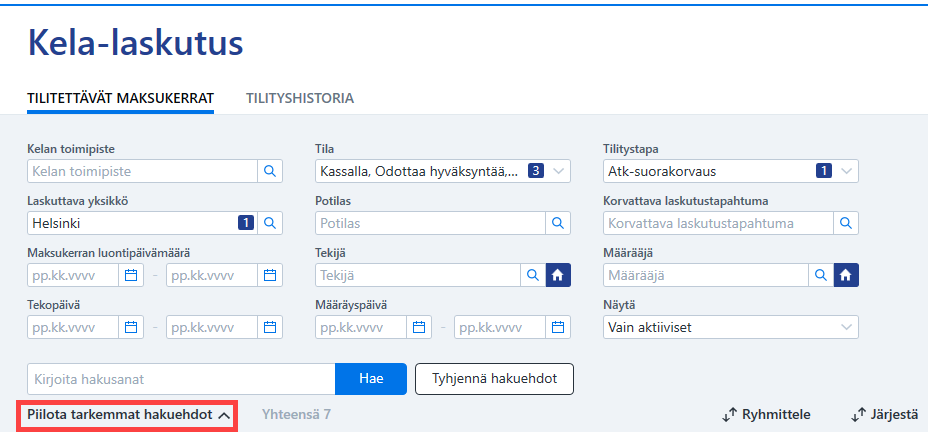Click magnifier icon in Määrääjä field
Image resolution: width=928 pixels, height=432 pixels.
point(821,275)
